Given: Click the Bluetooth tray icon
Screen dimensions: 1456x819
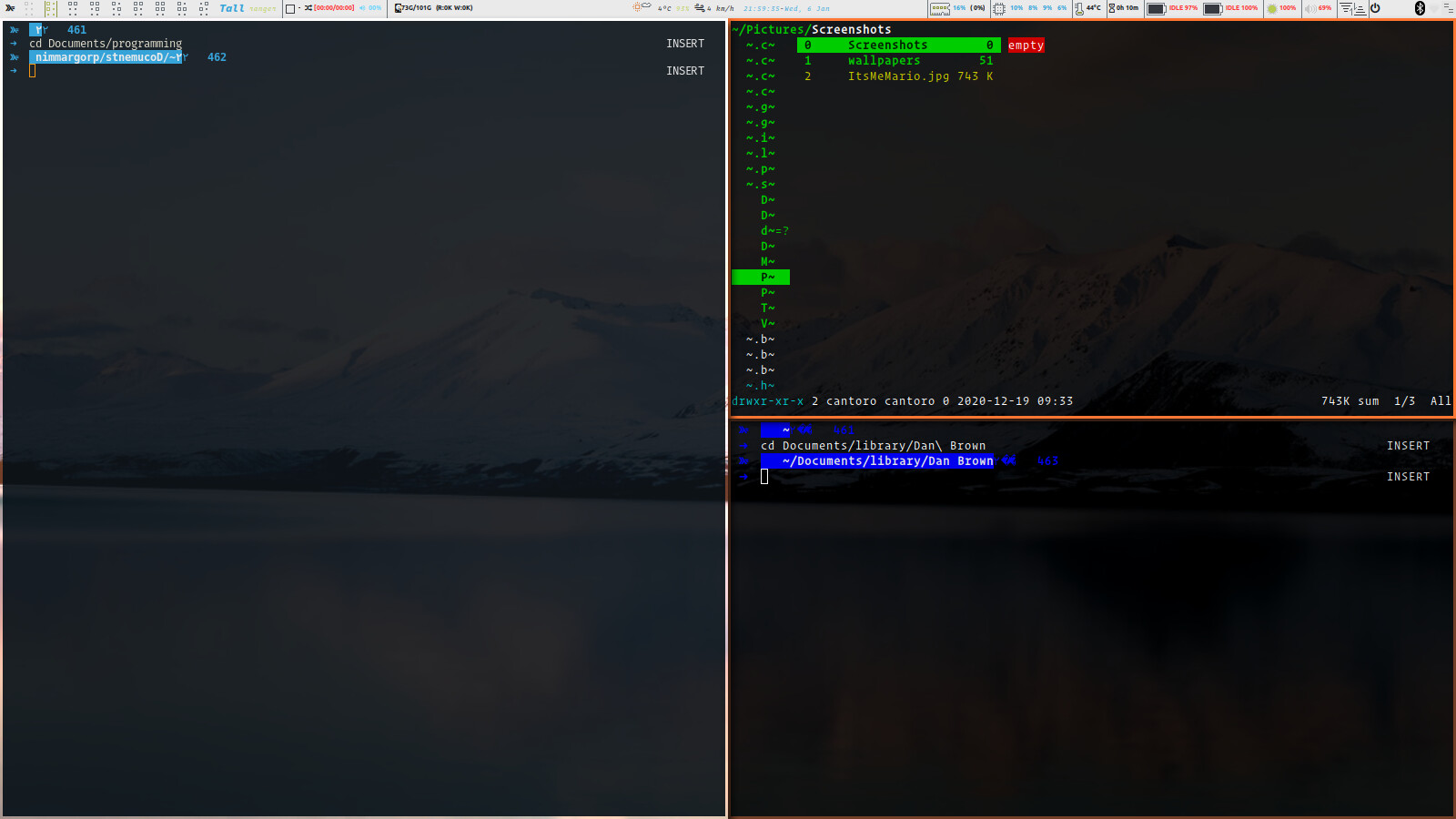Looking at the screenshot, I should [1420, 8].
